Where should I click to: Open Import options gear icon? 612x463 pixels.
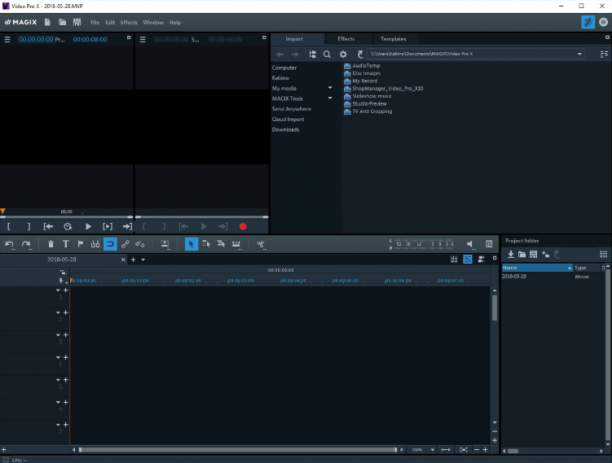343,54
